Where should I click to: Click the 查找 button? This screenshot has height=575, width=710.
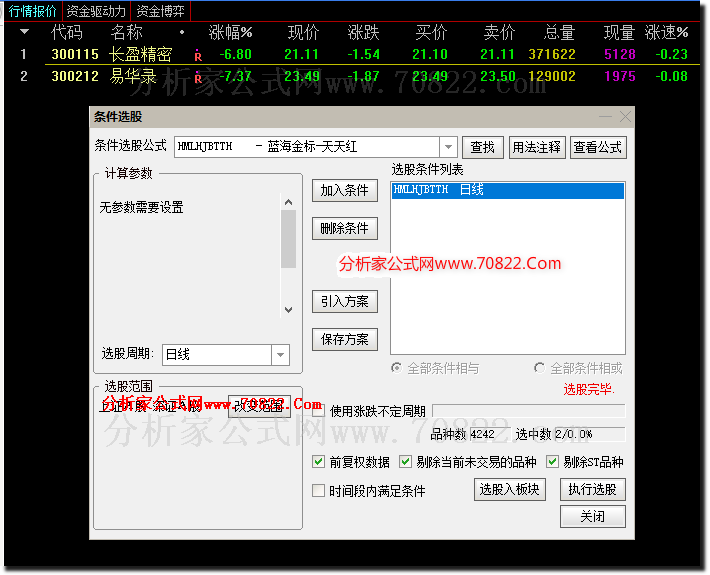[x=483, y=147]
